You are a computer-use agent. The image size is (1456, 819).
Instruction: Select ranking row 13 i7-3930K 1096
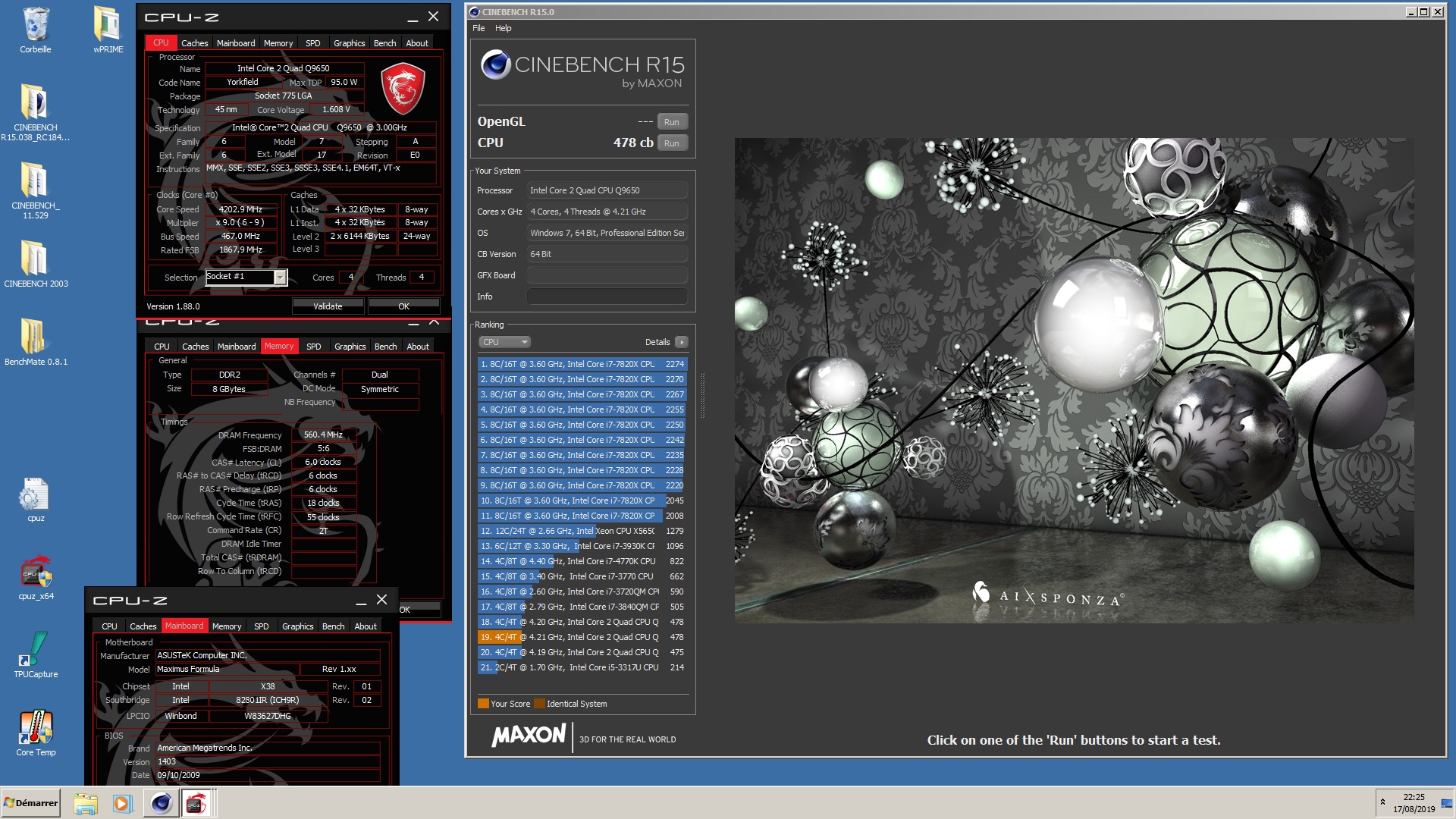coord(582,546)
